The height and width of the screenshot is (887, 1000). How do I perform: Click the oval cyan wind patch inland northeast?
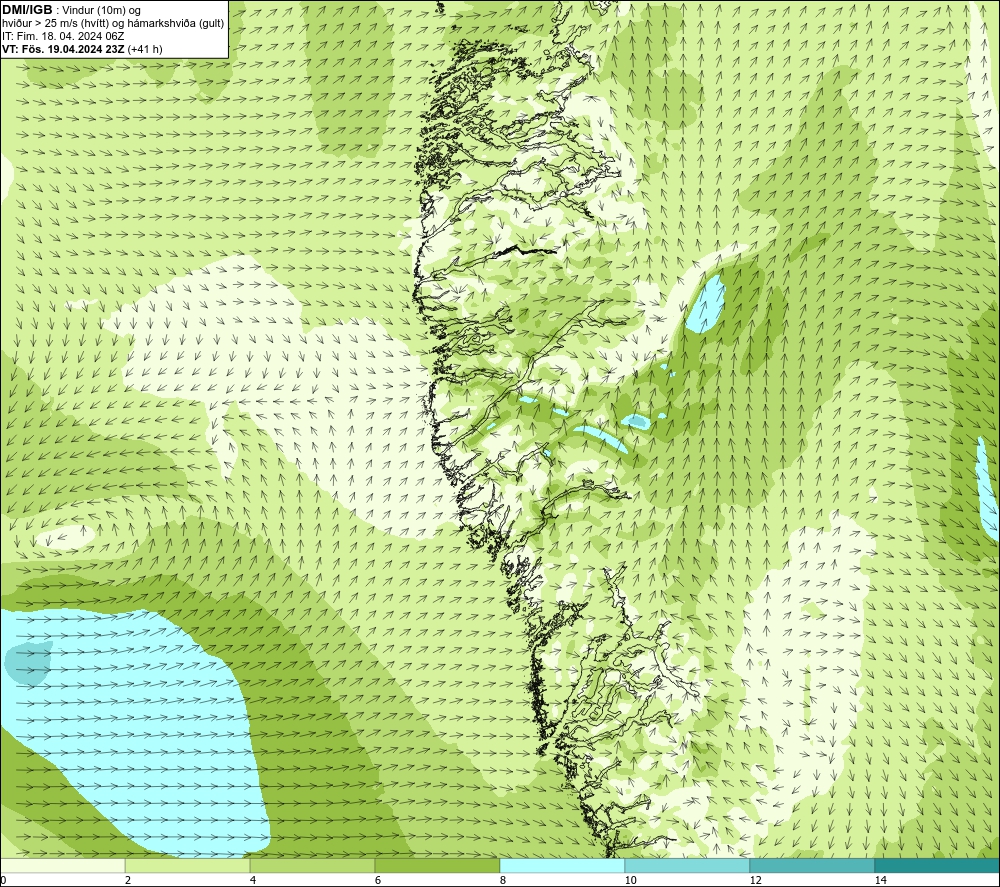706,303
